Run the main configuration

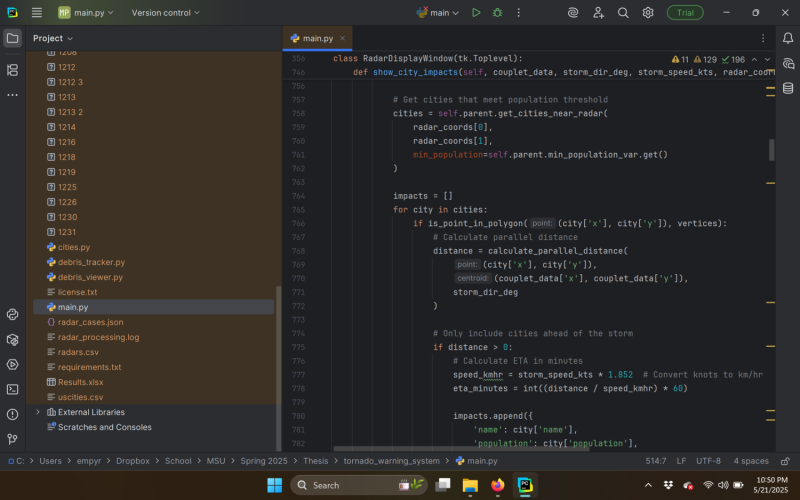[476, 13]
